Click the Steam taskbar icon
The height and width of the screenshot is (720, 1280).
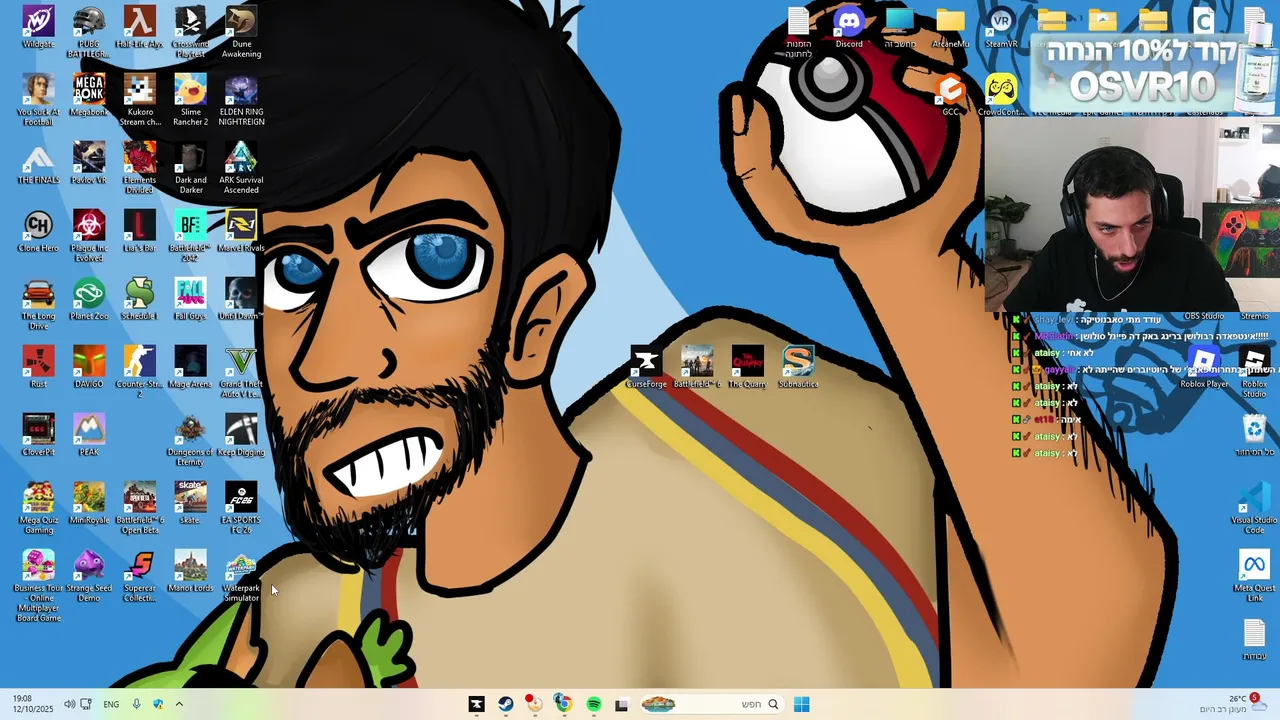click(506, 704)
